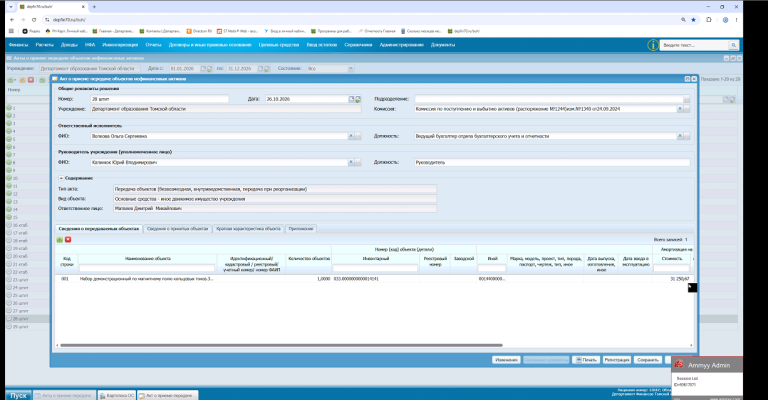Screen dimensions: 768x400
Task: Open the 'Целевые средства' menu
Action: pos(279,45)
